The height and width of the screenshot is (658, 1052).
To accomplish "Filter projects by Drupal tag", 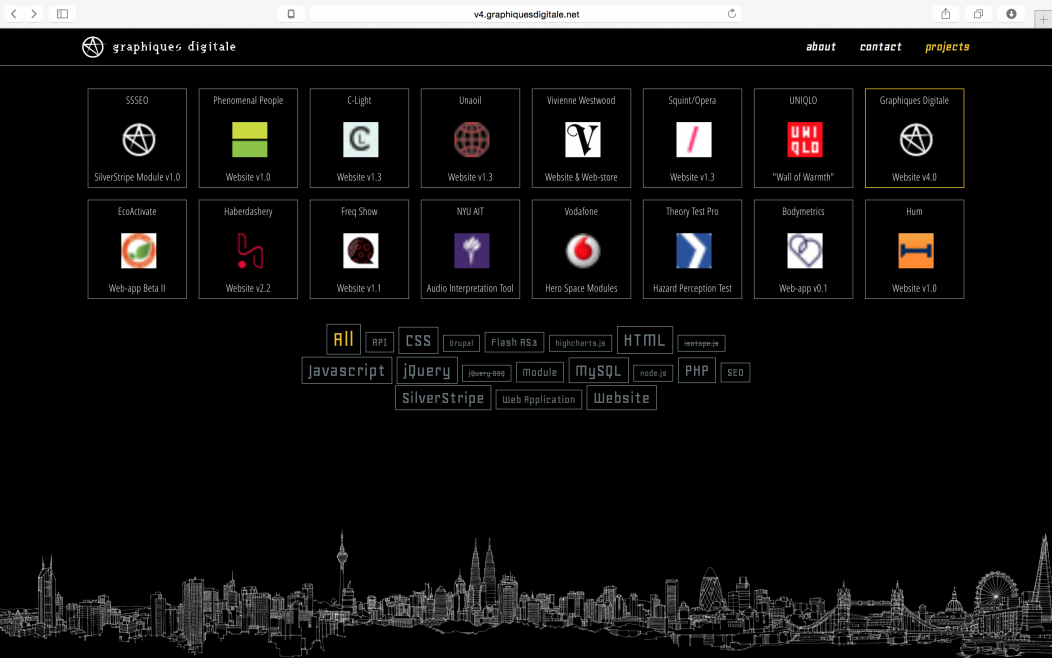I will [461, 343].
